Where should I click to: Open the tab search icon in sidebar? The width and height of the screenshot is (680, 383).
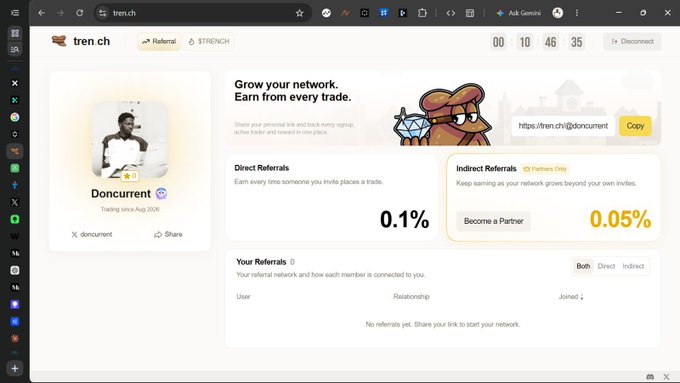(15, 49)
